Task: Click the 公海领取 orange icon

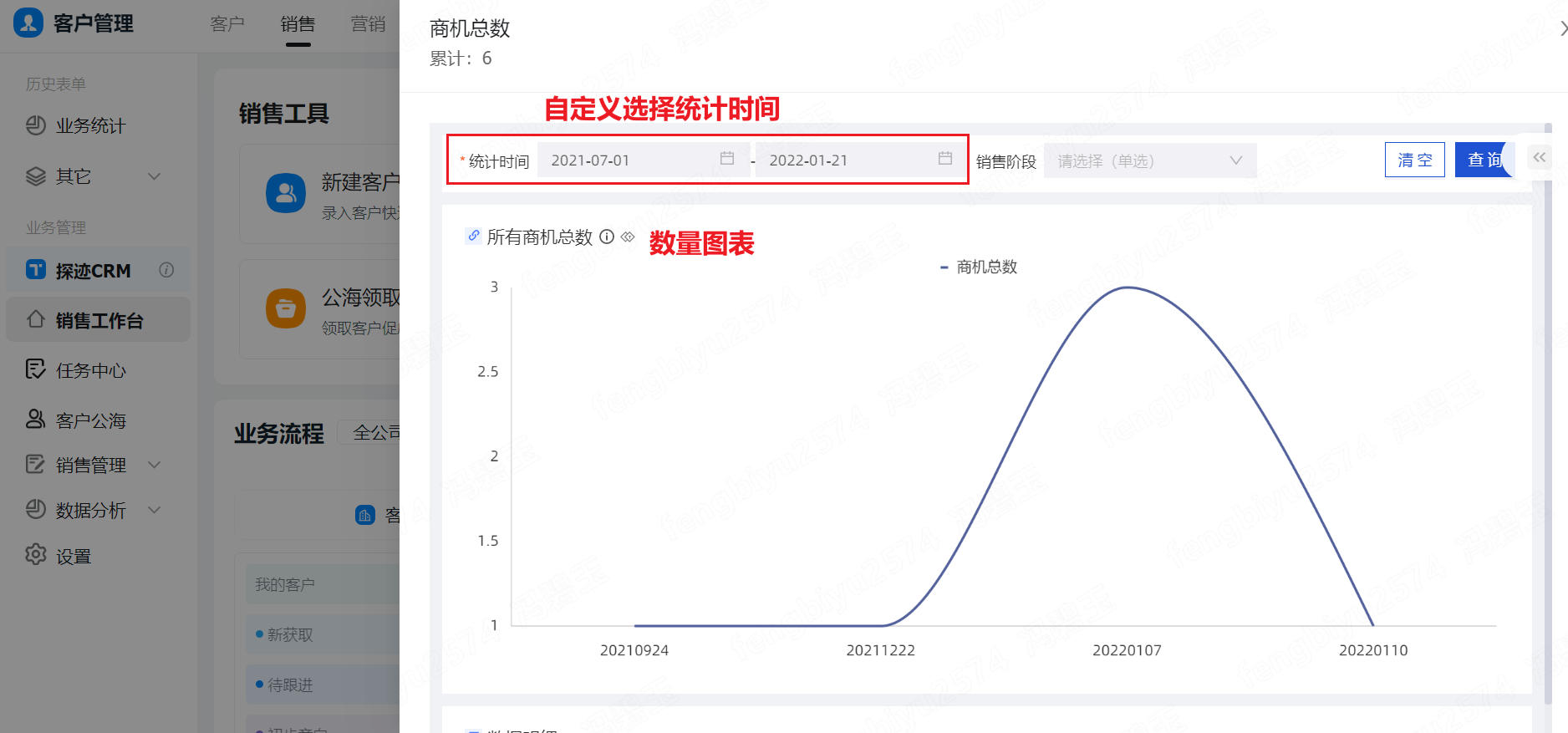Action: pyautogui.click(x=286, y=308)
